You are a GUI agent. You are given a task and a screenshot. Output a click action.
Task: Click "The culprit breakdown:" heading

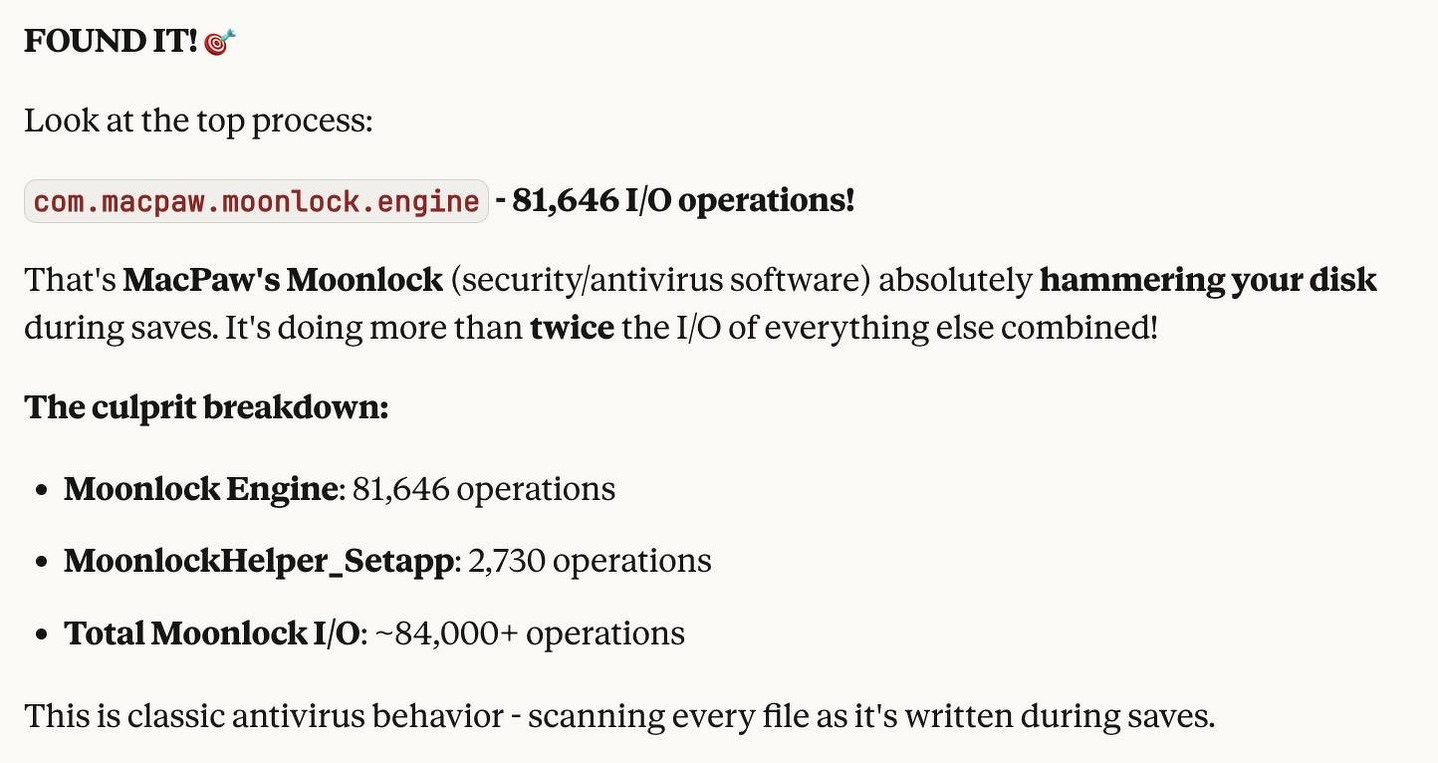coord(206,407)
